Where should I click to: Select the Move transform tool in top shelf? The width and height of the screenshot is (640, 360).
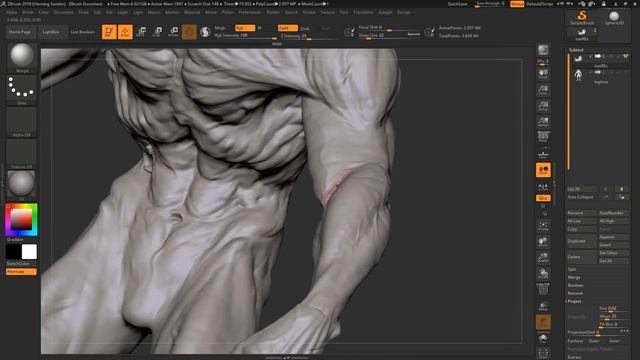pyautogui.click(x=141, y=32)
